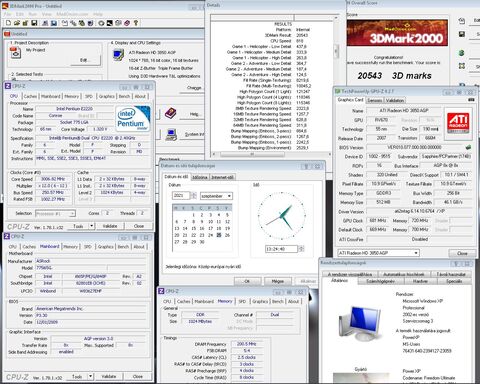Screen dimensions: 480x384
Task: Click the My Project document icon
Action: click(x=16, y=53)
